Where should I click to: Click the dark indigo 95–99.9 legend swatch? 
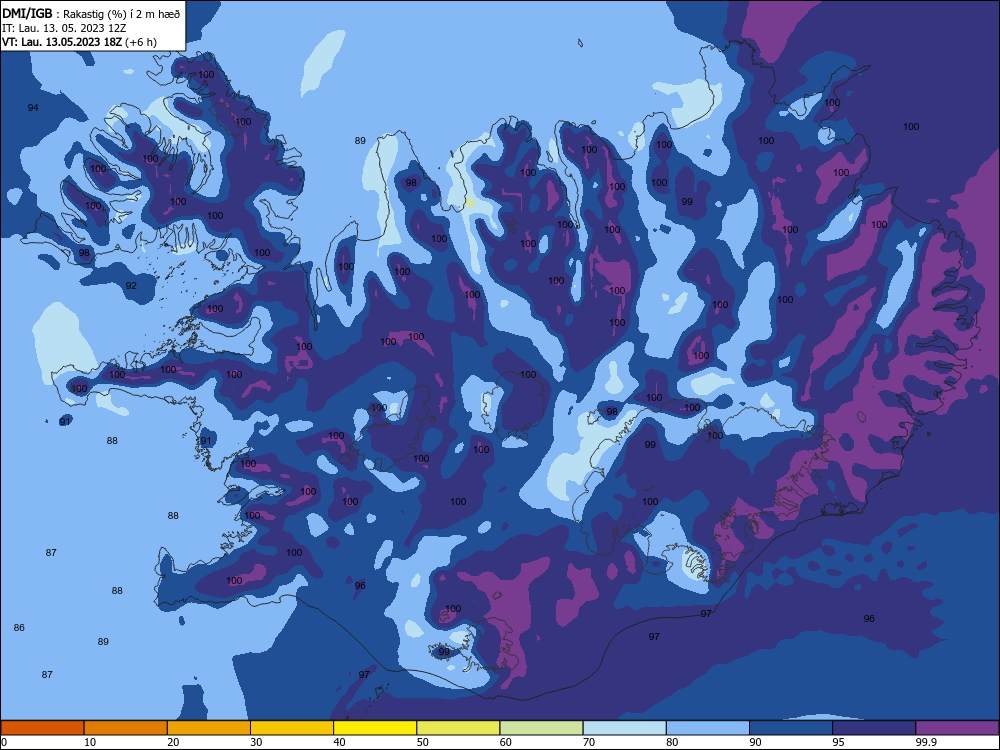point(874,728)
